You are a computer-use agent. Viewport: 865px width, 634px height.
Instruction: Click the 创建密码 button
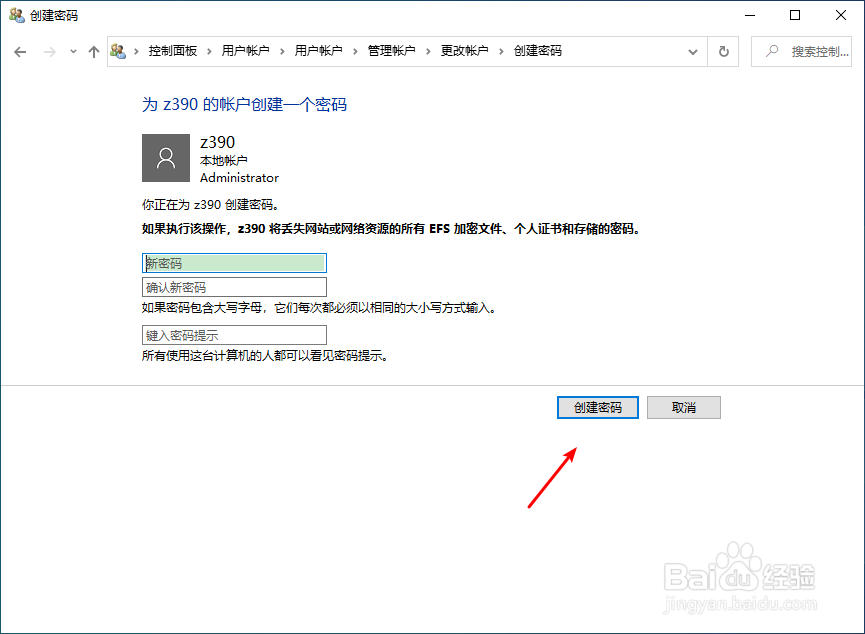pyautogui.click(x=597, y=407)
